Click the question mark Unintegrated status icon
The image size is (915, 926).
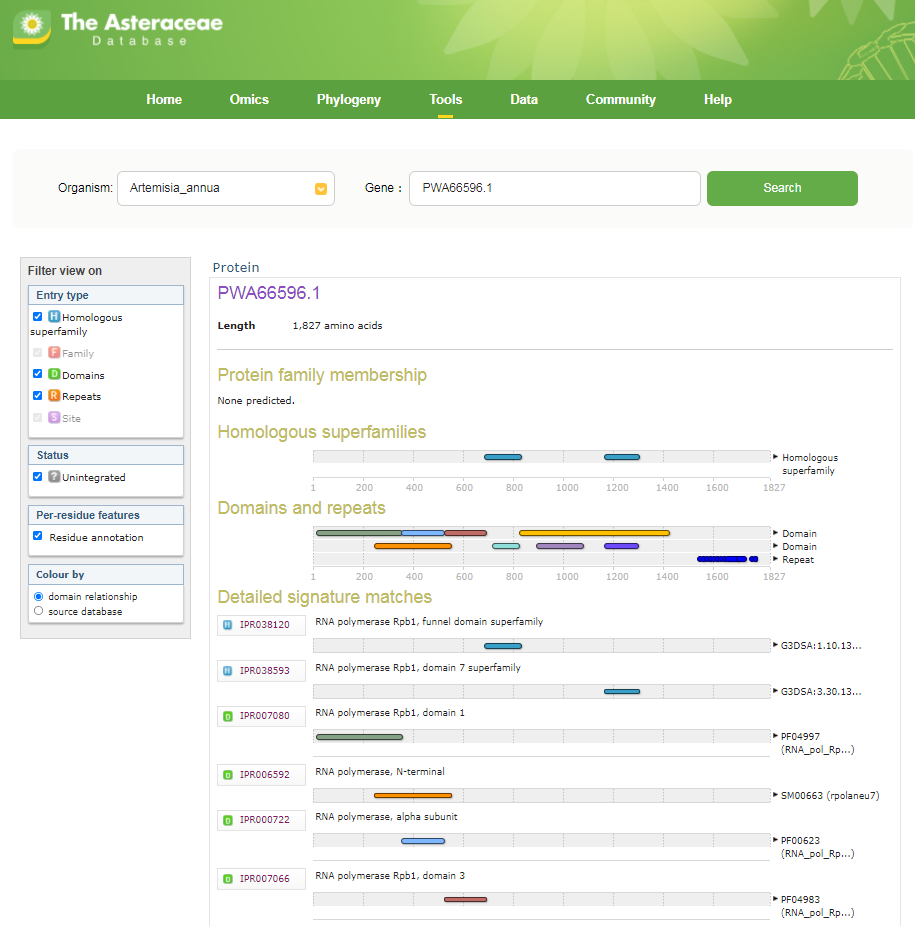[54, 477]
